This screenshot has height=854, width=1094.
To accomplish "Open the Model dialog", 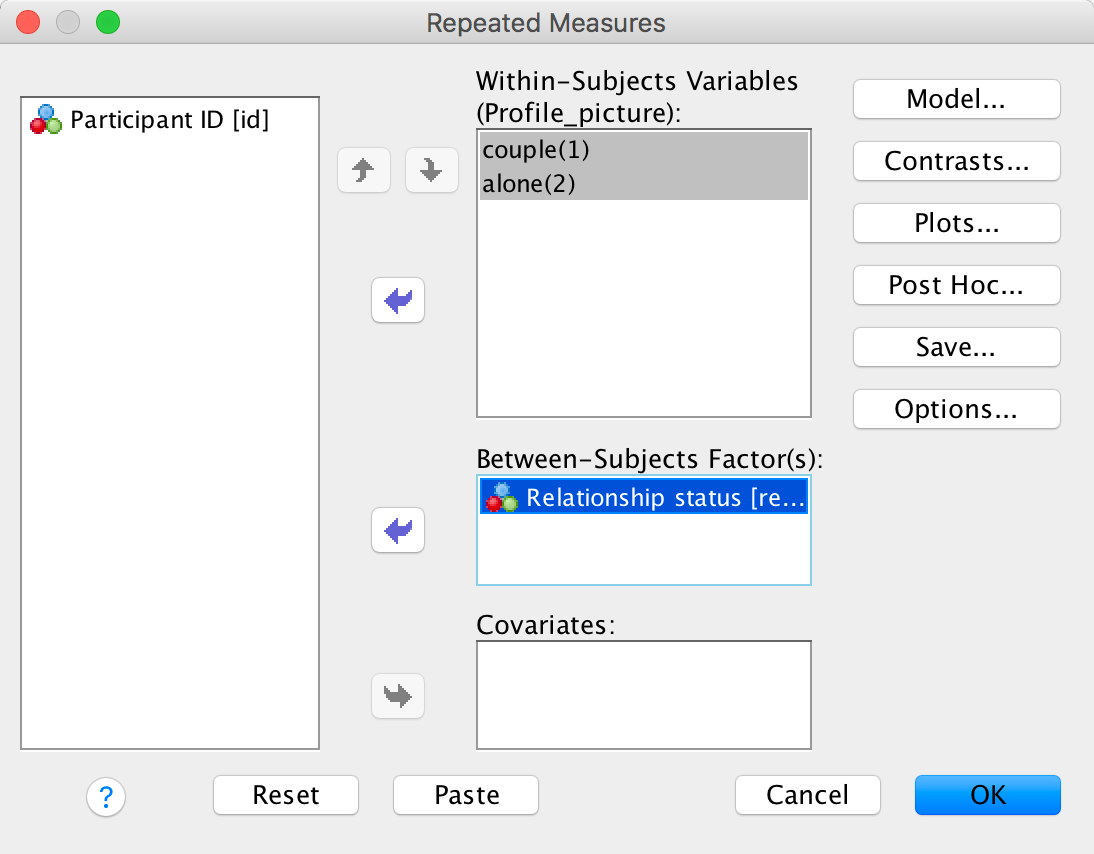I will pos(956,99).
